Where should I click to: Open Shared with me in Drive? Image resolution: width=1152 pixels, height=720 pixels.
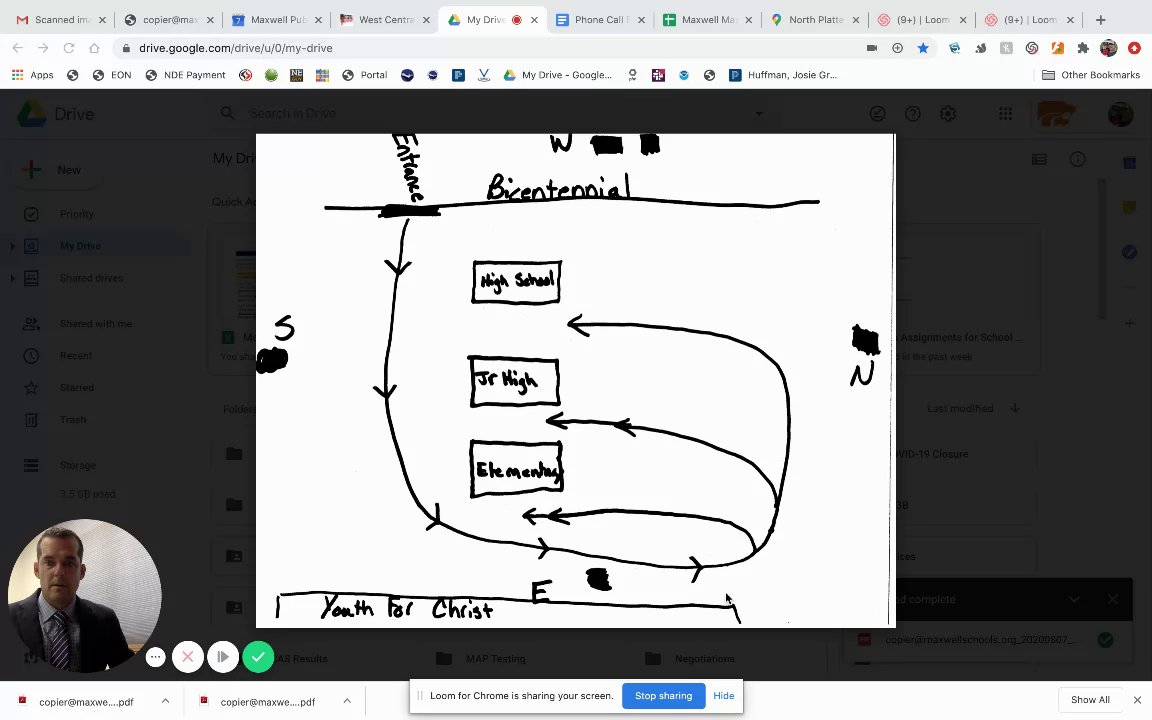pyautogui.click(x=96, y=323)
